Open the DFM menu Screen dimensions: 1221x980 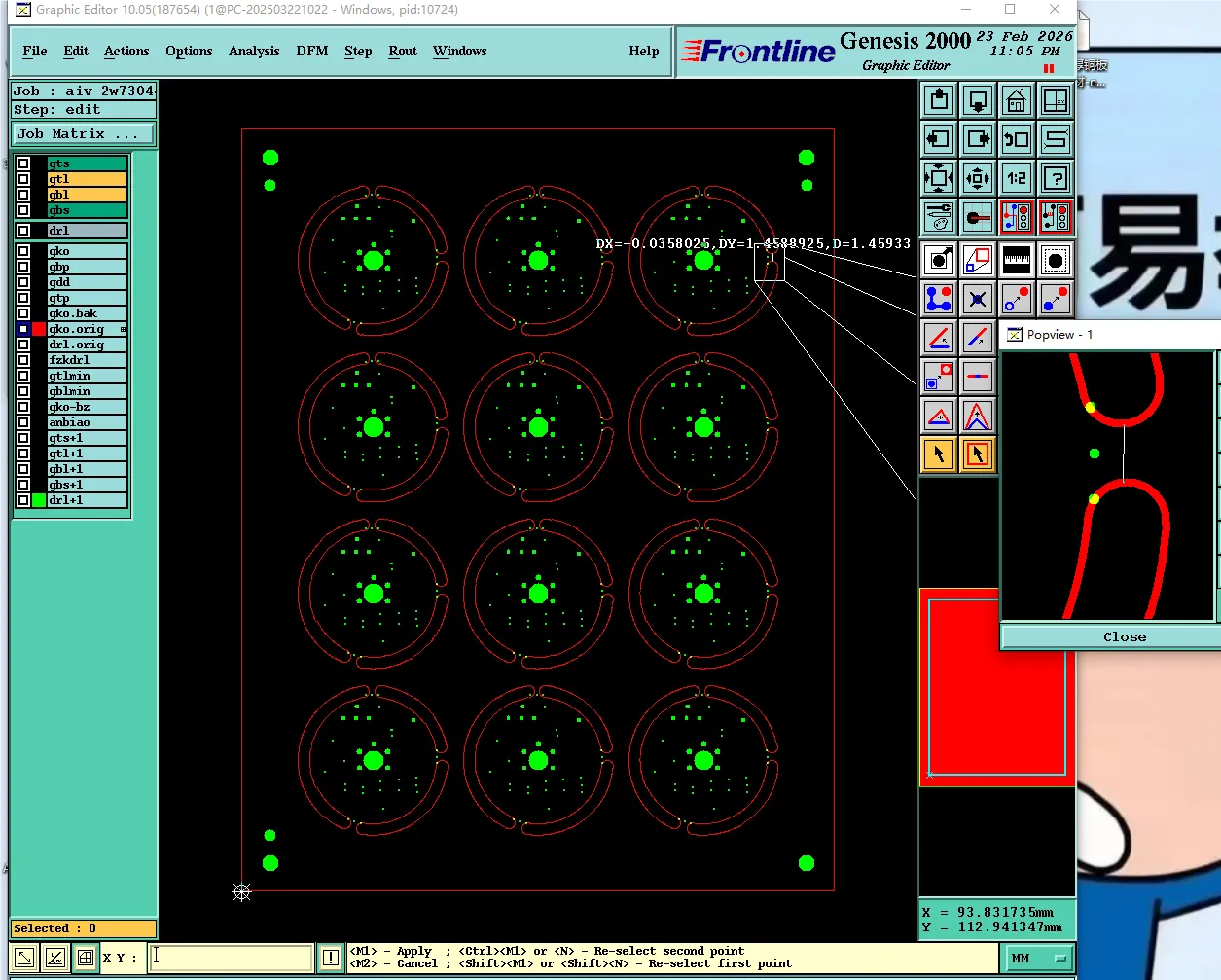click(312, 52)
